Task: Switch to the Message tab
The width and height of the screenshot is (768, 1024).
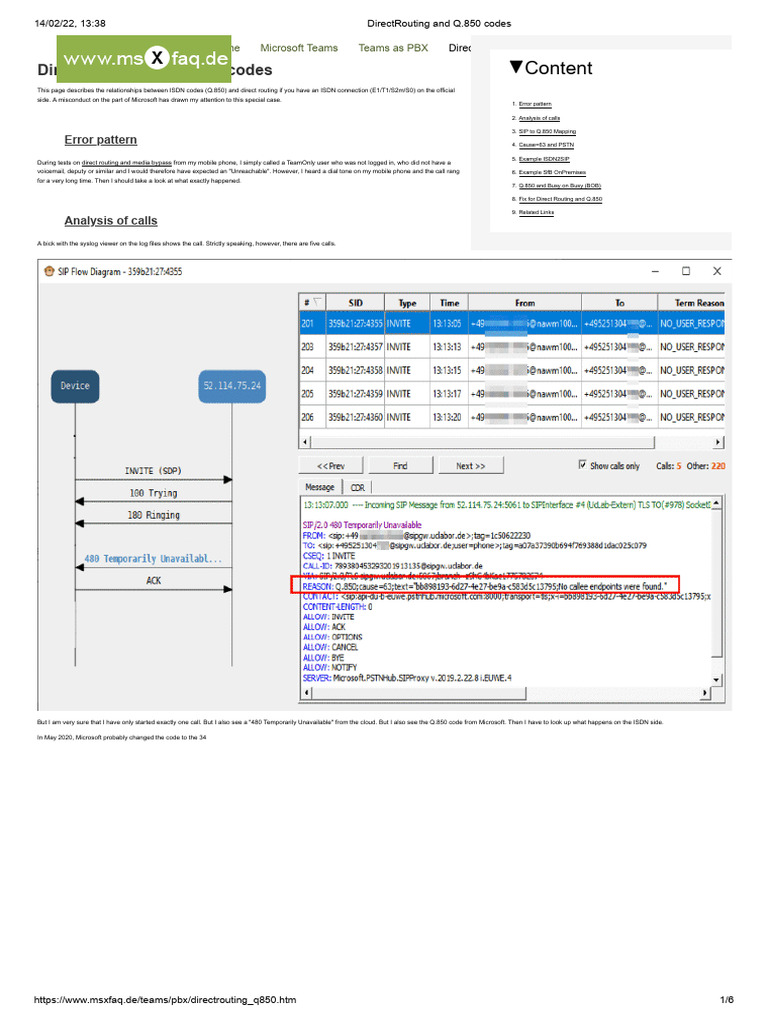Action: [320, 487]
